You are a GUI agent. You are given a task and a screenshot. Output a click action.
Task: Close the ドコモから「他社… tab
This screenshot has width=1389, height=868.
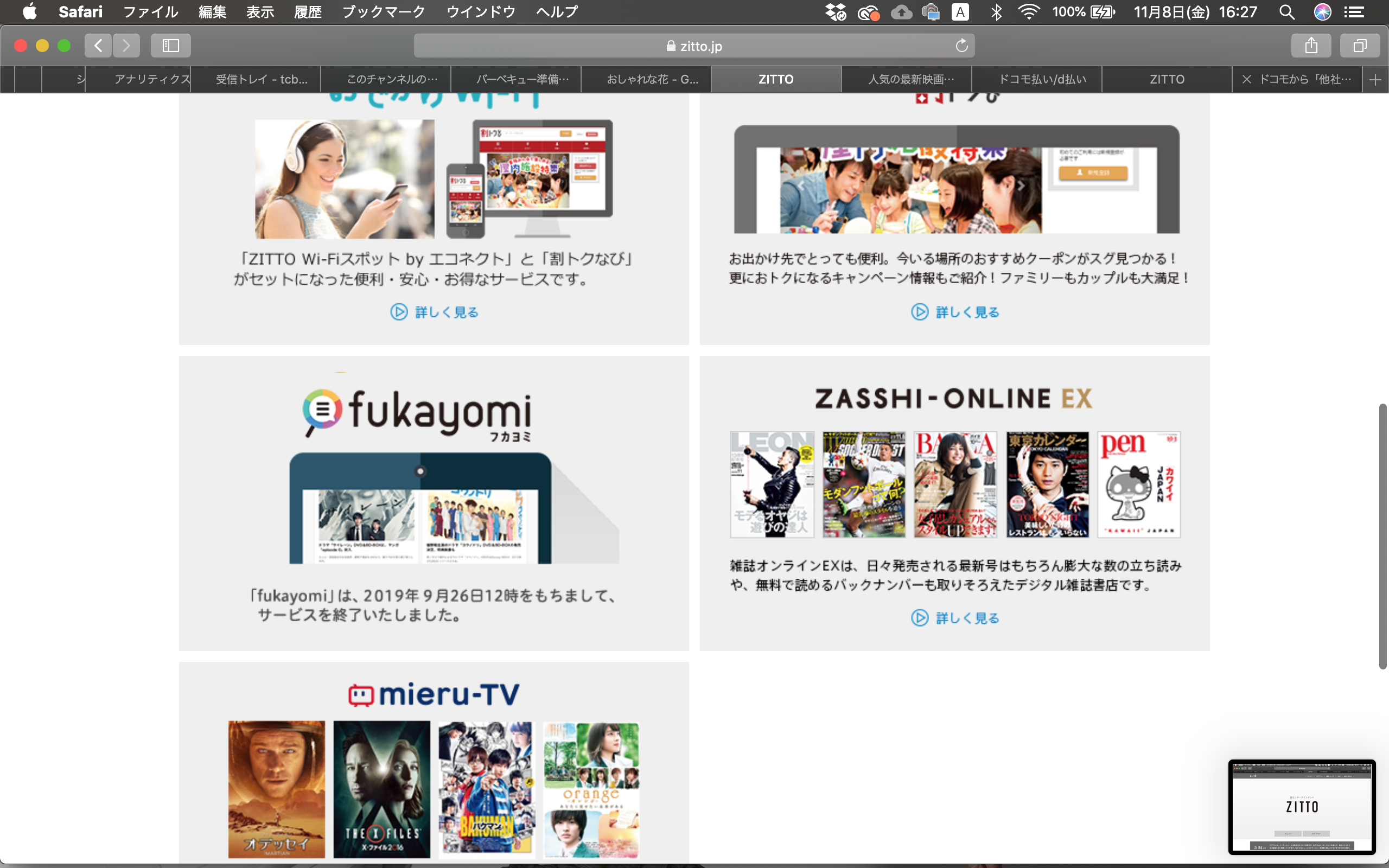click(1246, 79)
